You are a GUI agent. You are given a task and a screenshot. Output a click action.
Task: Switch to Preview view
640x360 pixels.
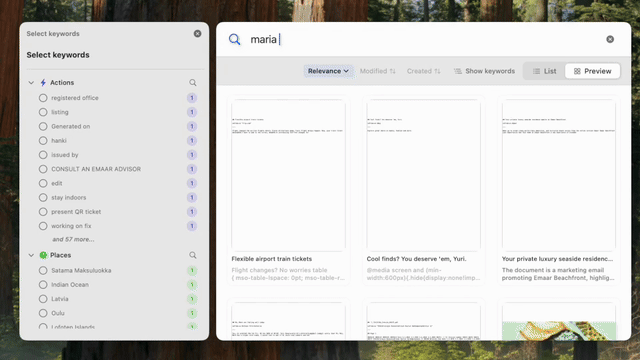[x=593, y=71]
